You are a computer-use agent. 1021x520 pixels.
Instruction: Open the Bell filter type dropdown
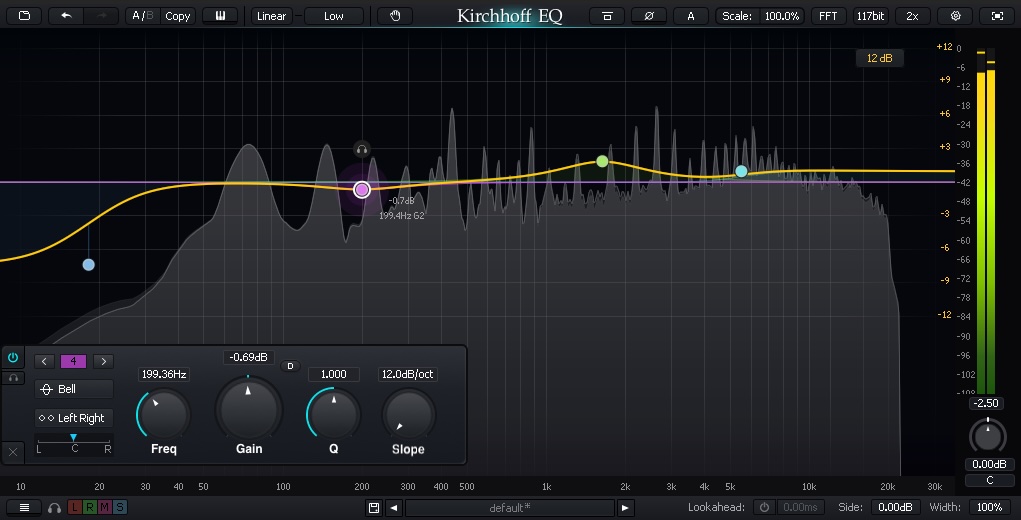(x=74, y=389)
